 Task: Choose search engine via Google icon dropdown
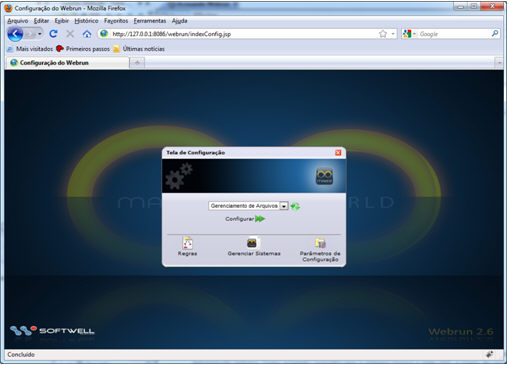pyautogui.click(x=409, y=34)
